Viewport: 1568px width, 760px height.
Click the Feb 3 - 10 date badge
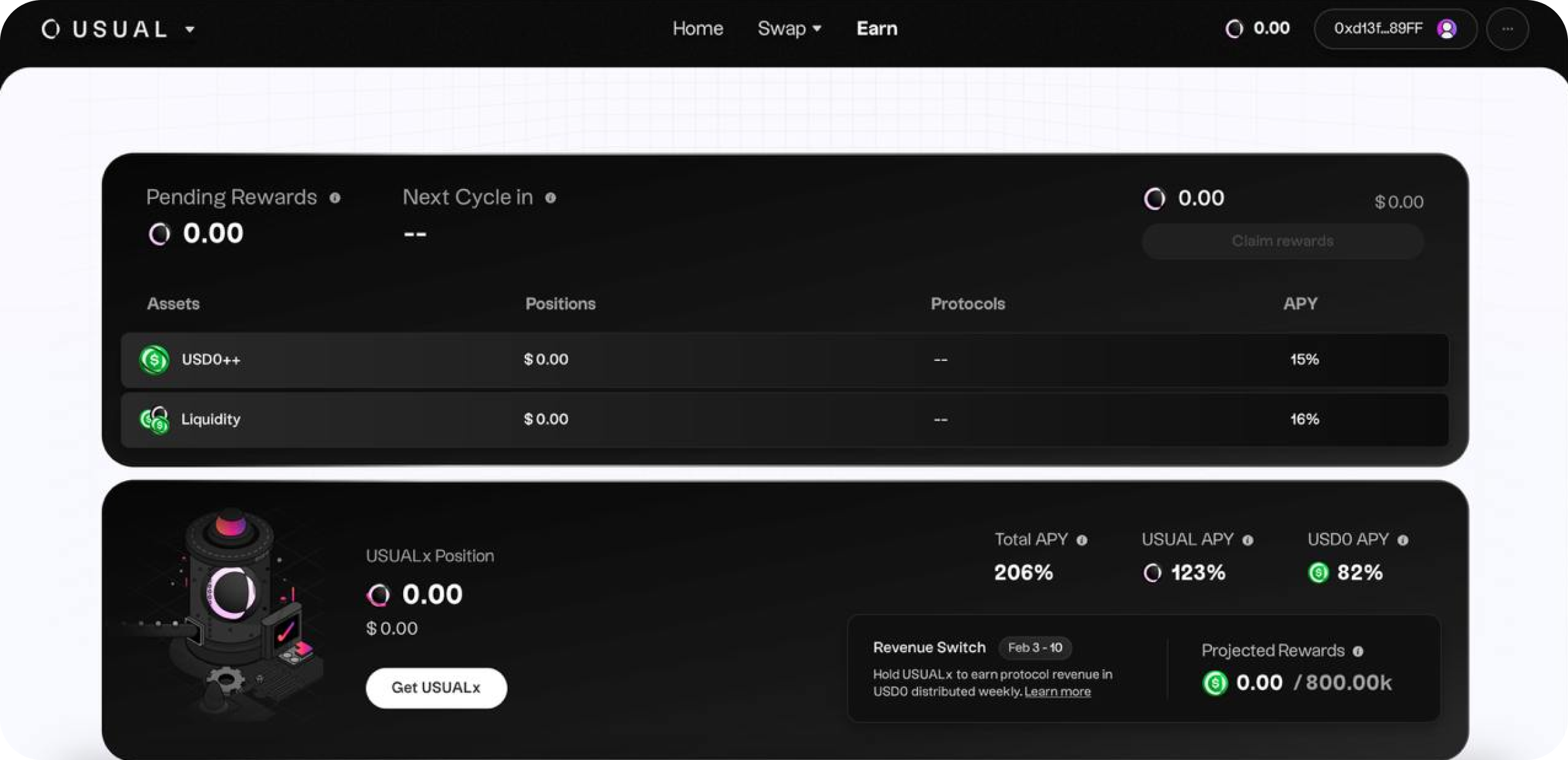(x=1035, y=648)
